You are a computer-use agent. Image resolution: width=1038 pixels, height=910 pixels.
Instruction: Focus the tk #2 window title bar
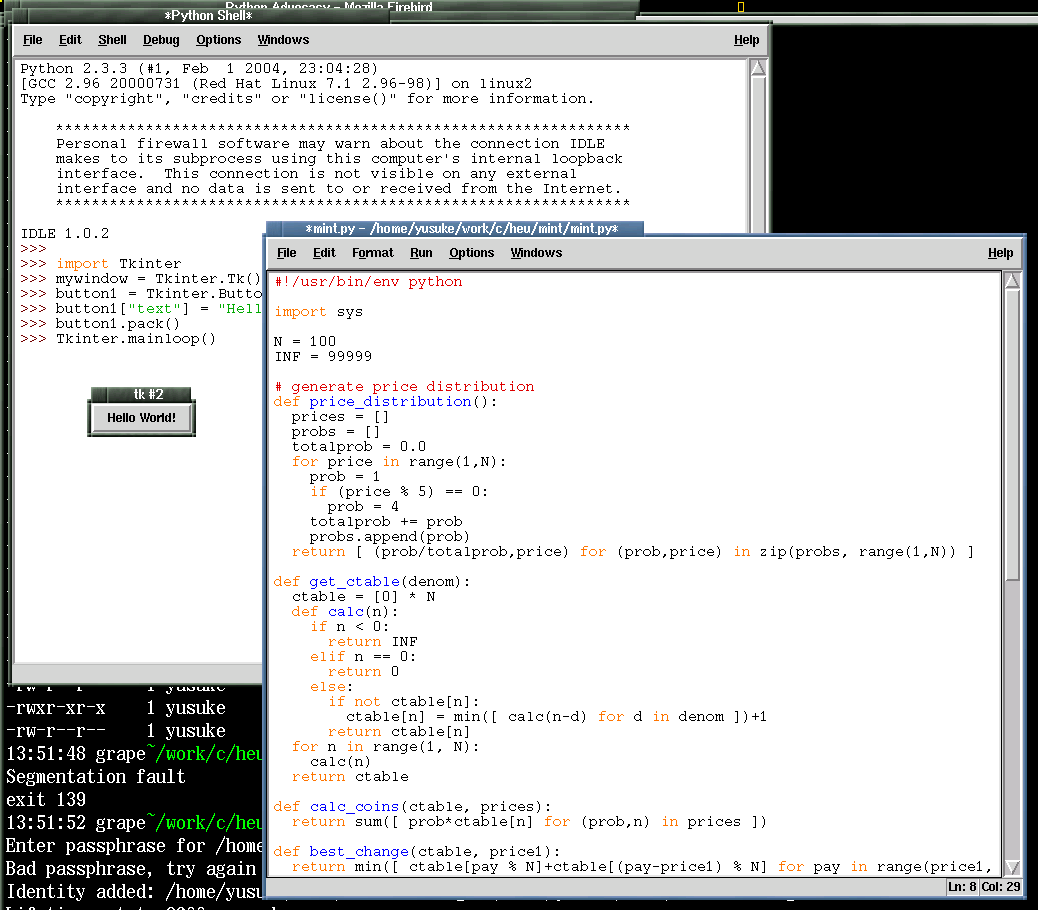(x=141, y=395)
